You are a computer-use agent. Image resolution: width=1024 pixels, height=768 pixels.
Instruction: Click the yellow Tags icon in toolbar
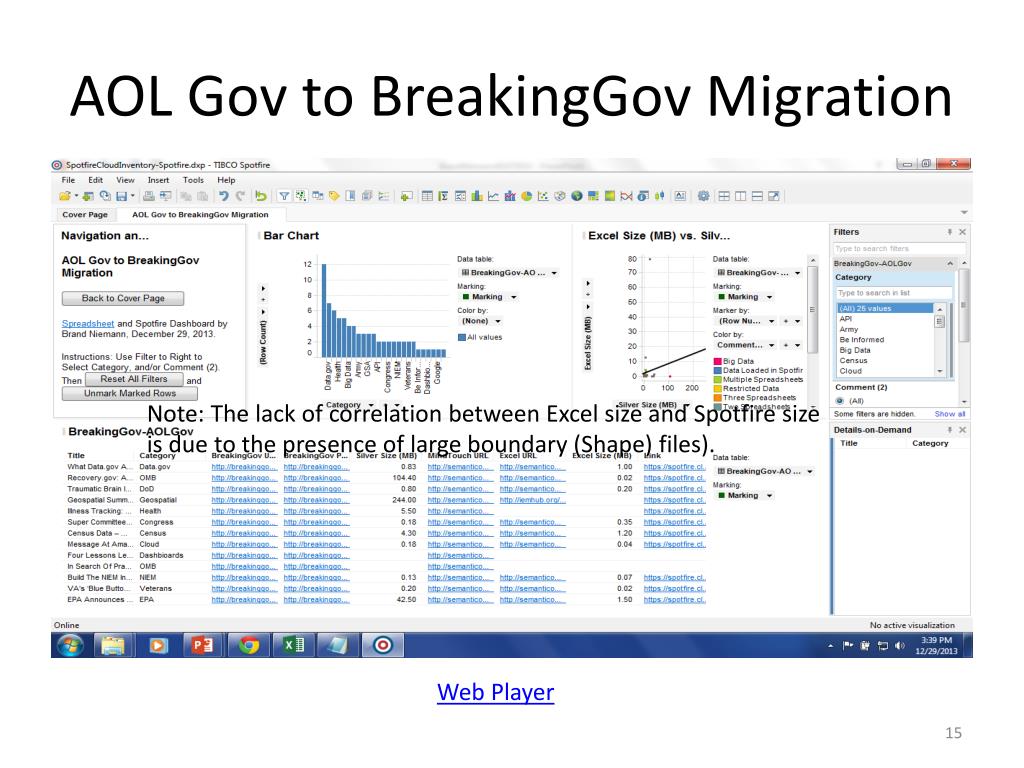[334, 196]
